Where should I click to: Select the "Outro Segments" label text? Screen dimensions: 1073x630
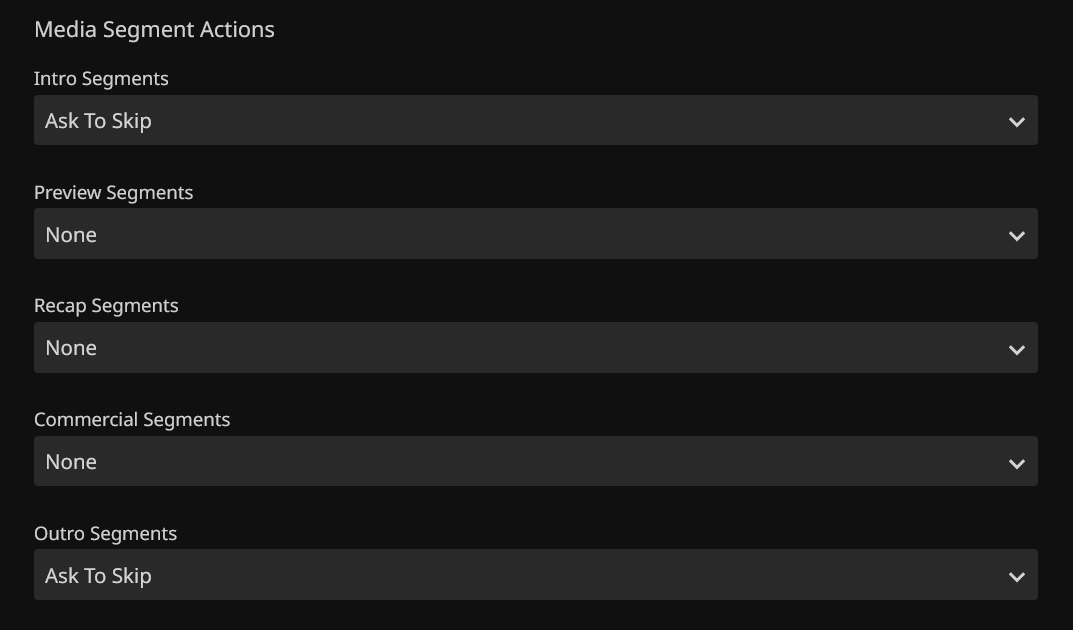click(105, 534)
